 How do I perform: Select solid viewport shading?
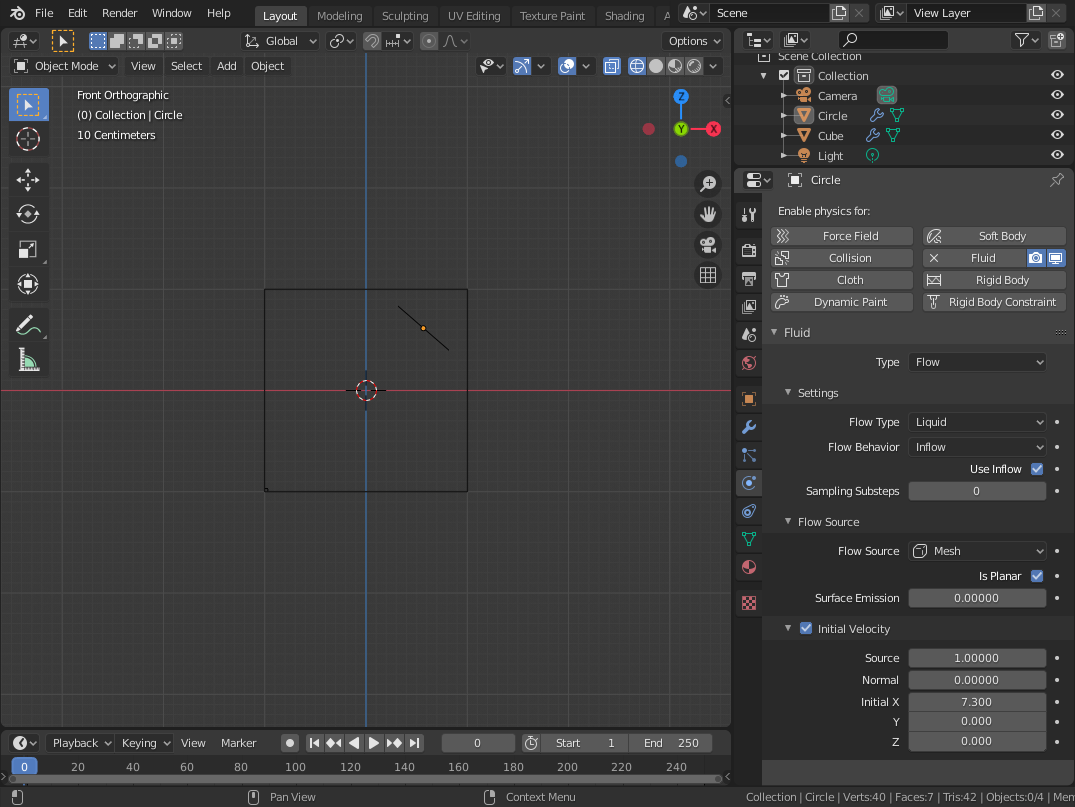click(656, 66)
